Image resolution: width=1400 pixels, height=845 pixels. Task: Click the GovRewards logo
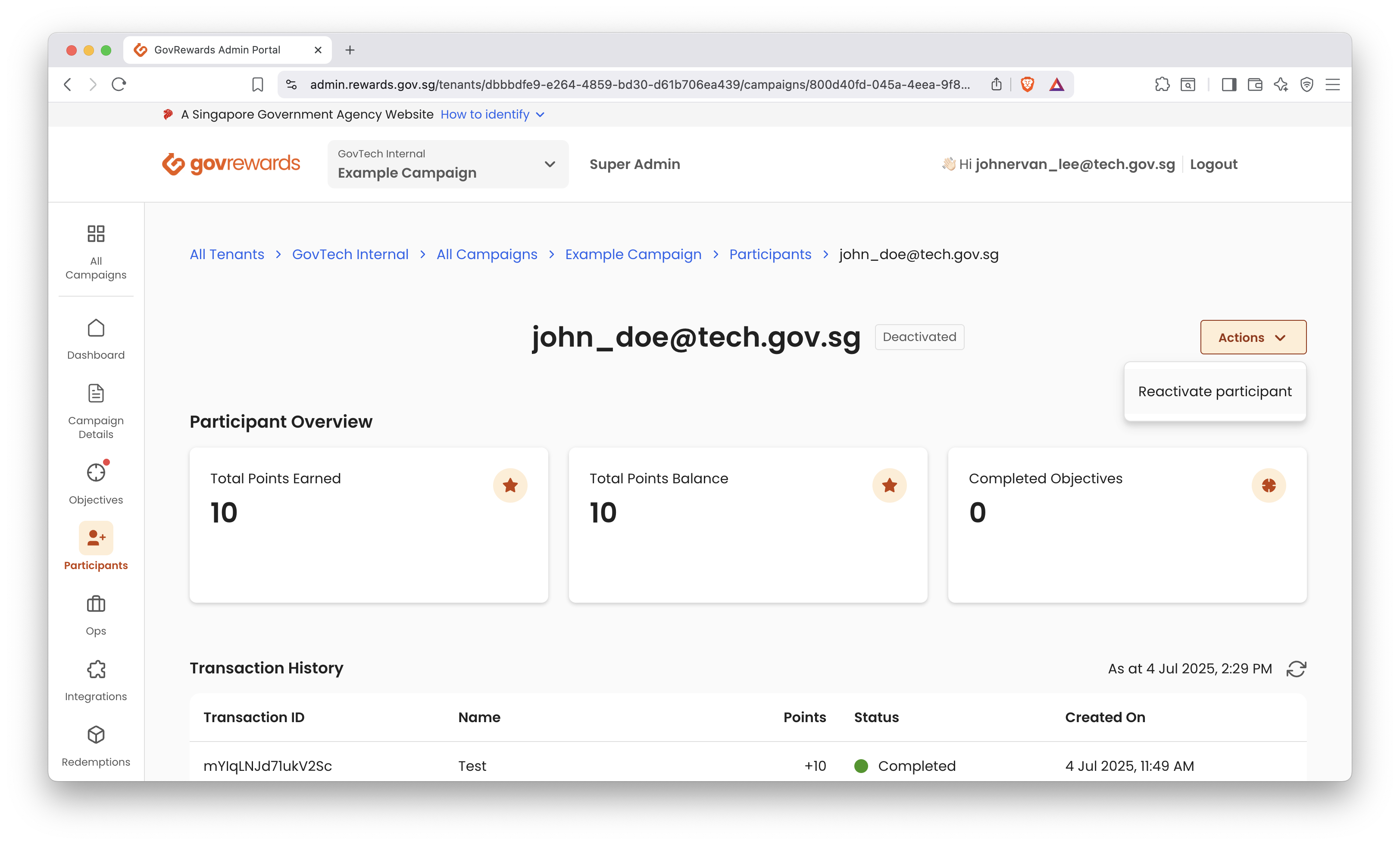point(231,164)
